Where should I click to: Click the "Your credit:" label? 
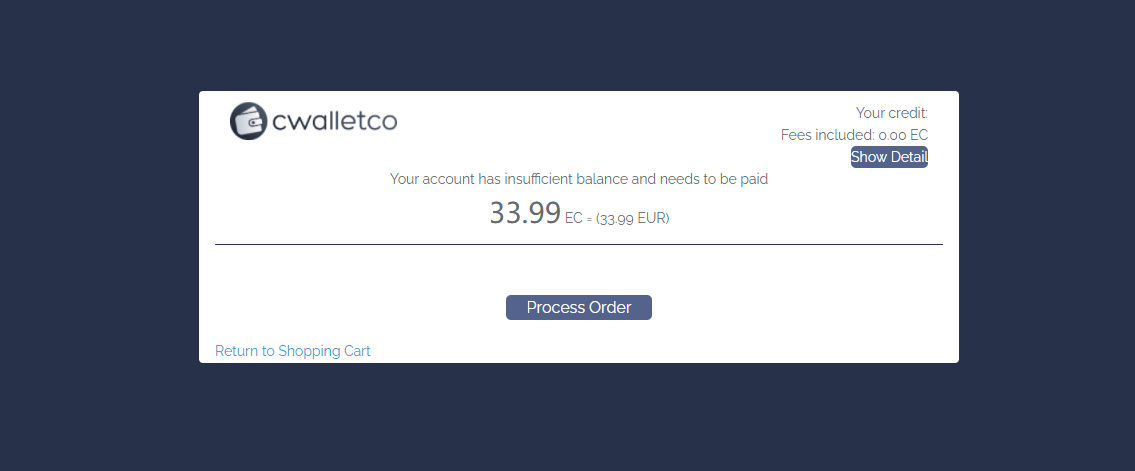click(x=892, y=113)
